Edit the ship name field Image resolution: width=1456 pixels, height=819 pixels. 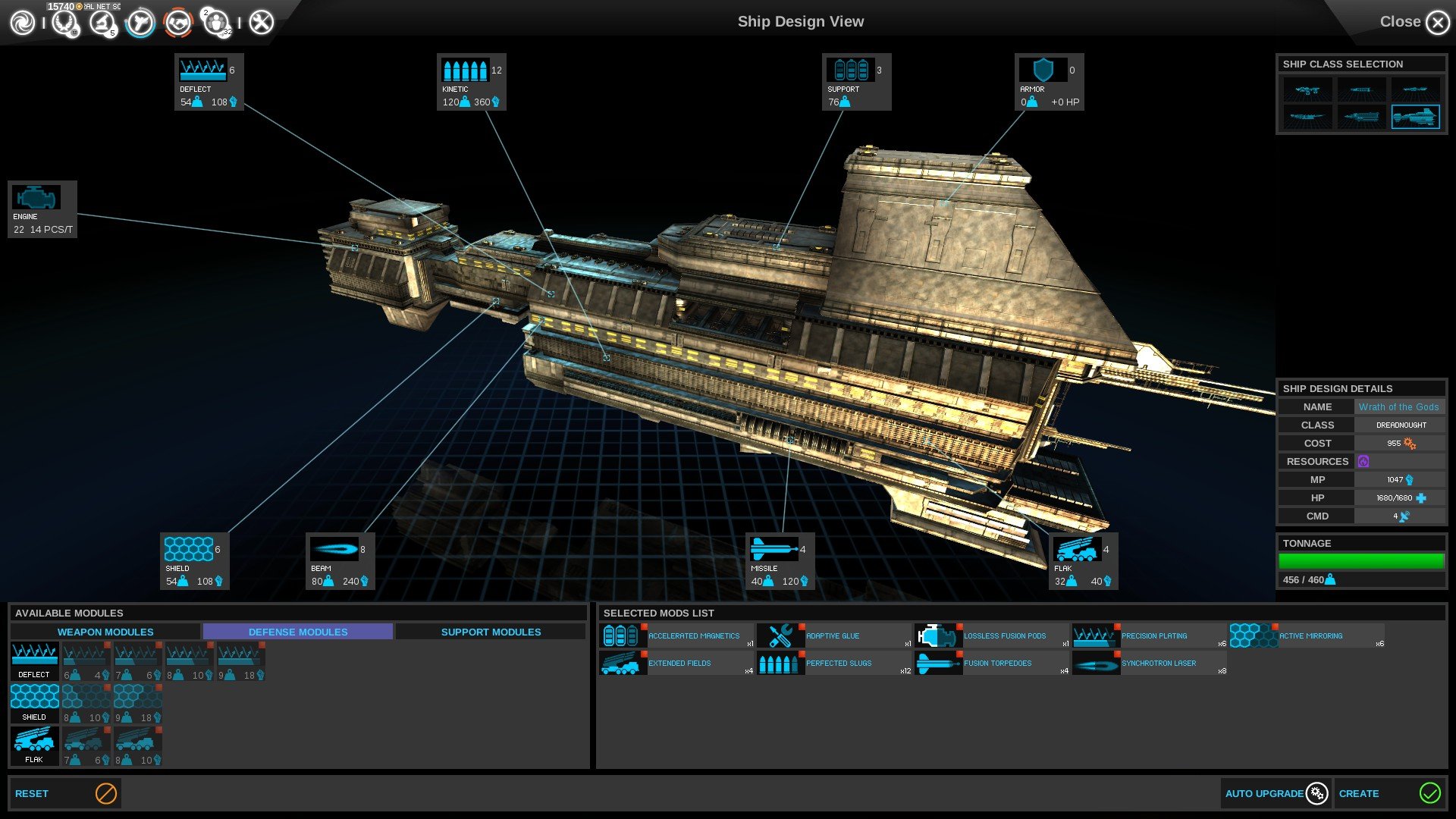coord(1398,407)
